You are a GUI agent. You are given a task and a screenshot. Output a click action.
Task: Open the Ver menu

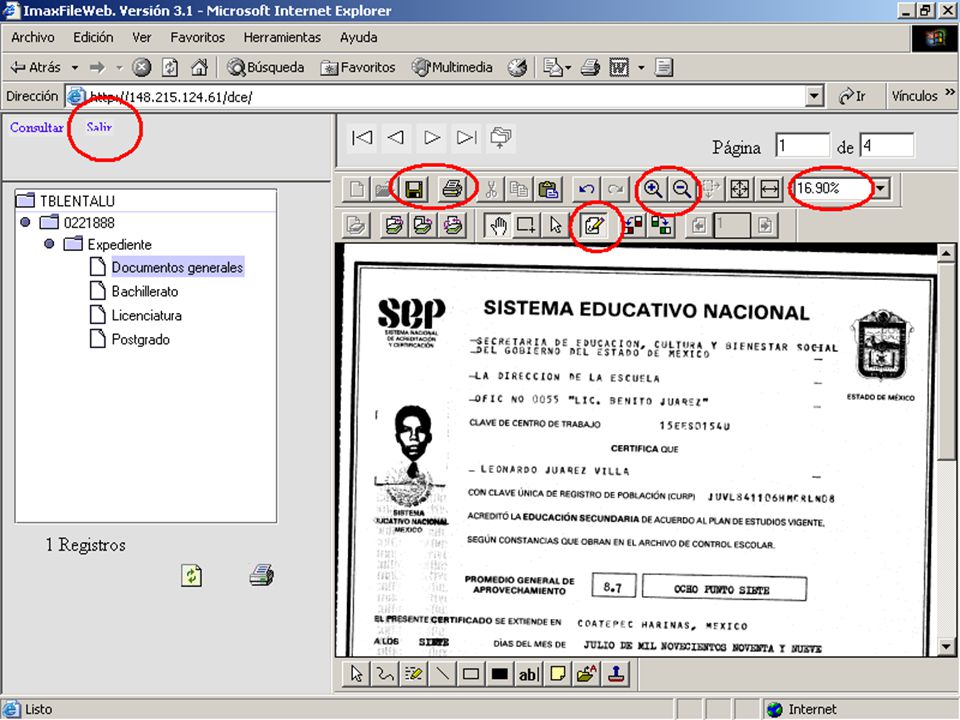pyautogui.click(x=141, y=37)
